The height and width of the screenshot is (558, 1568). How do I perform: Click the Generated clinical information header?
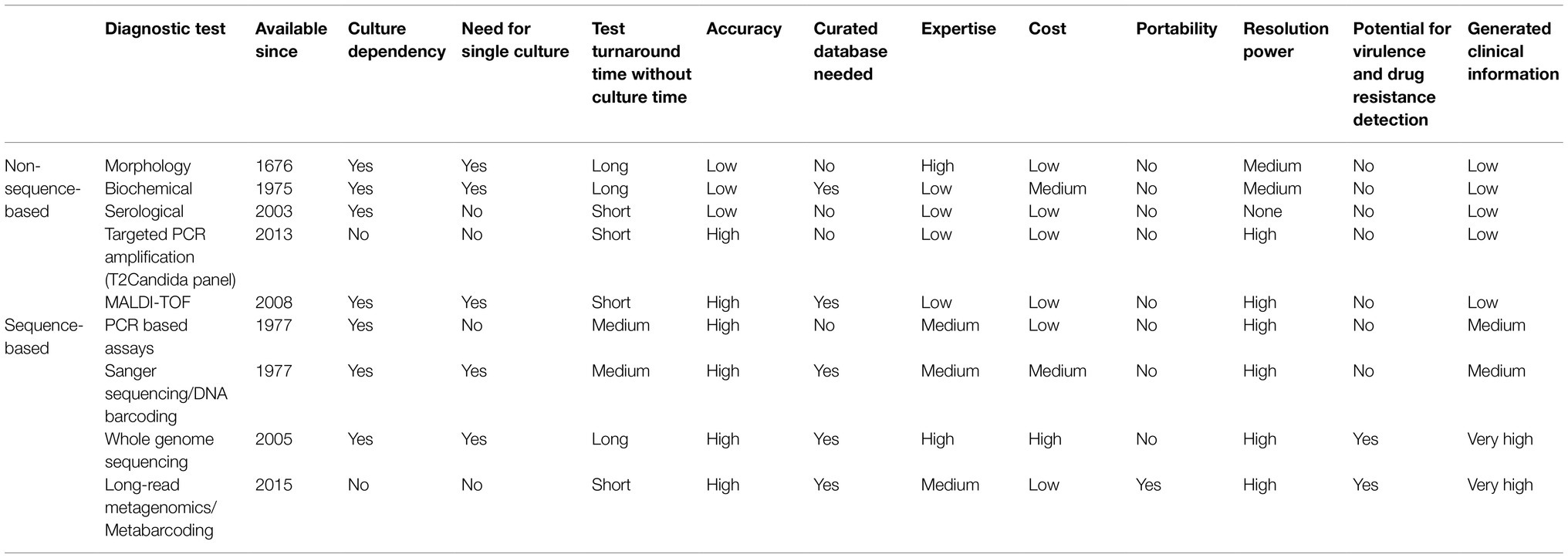(1513, 52)
